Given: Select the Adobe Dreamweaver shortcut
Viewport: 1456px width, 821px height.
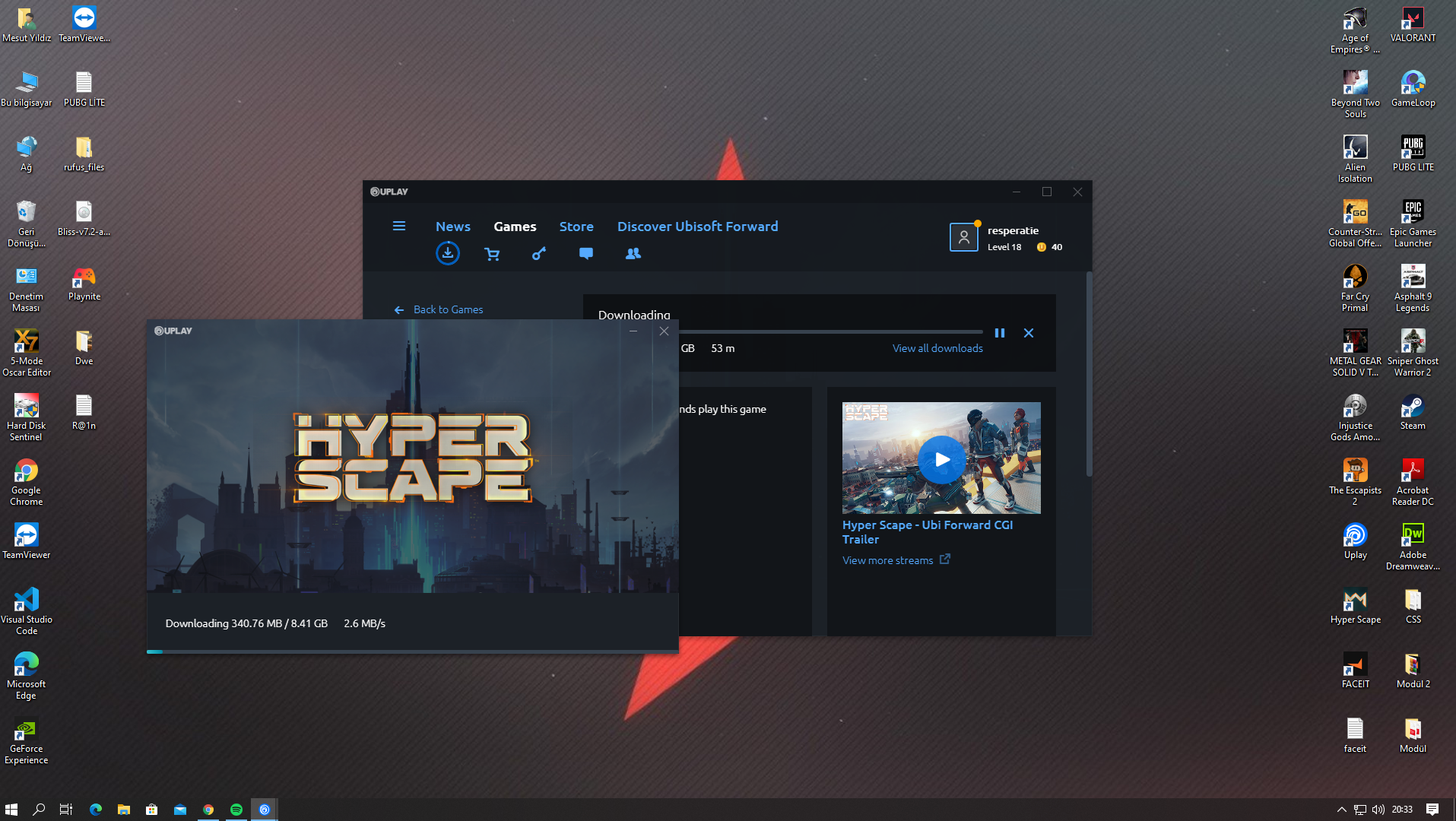Looking at the screenshot, I should 1413,547.
